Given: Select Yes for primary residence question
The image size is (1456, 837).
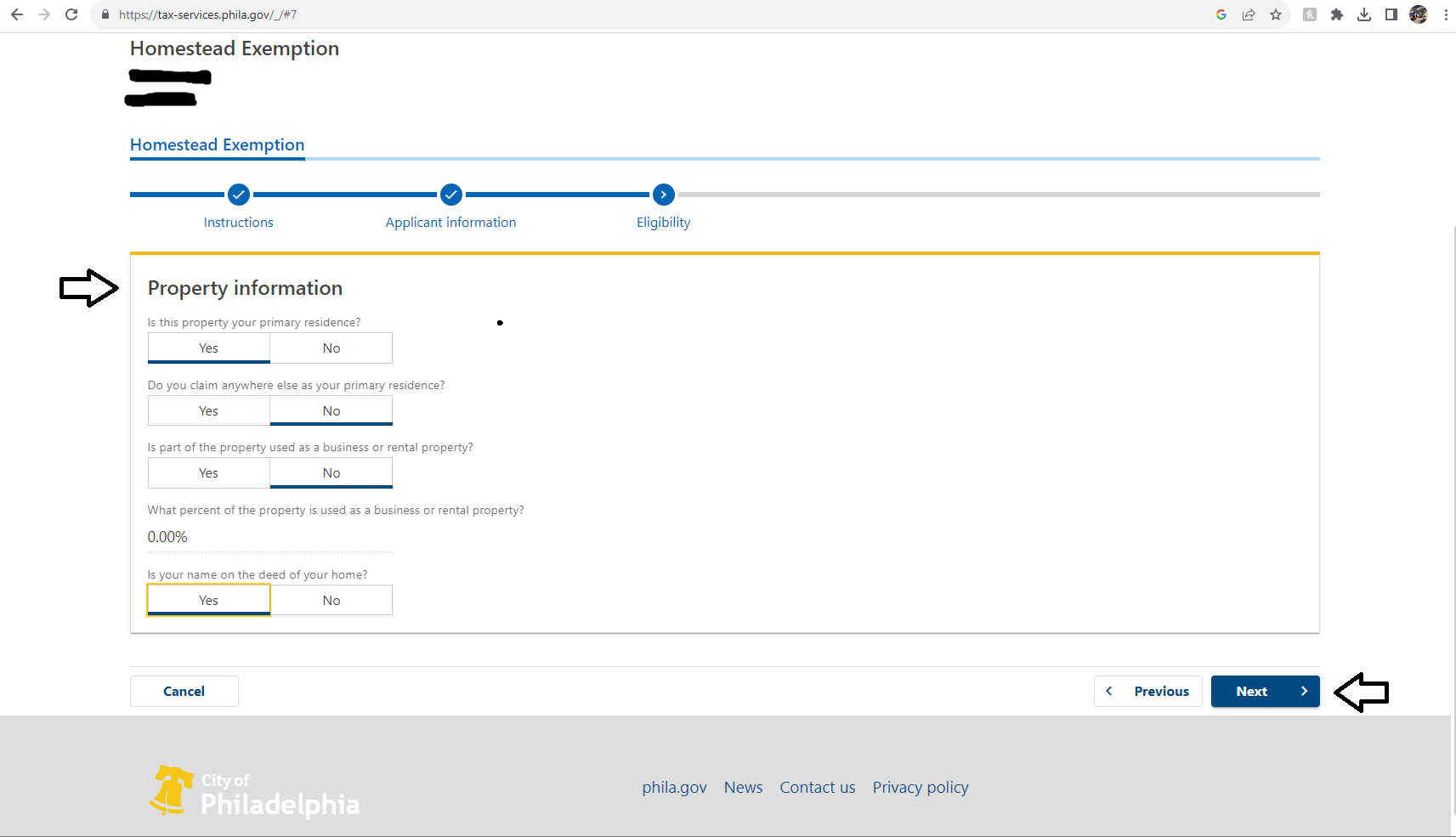Looking at the screenshot, I should tap(209, 348).
